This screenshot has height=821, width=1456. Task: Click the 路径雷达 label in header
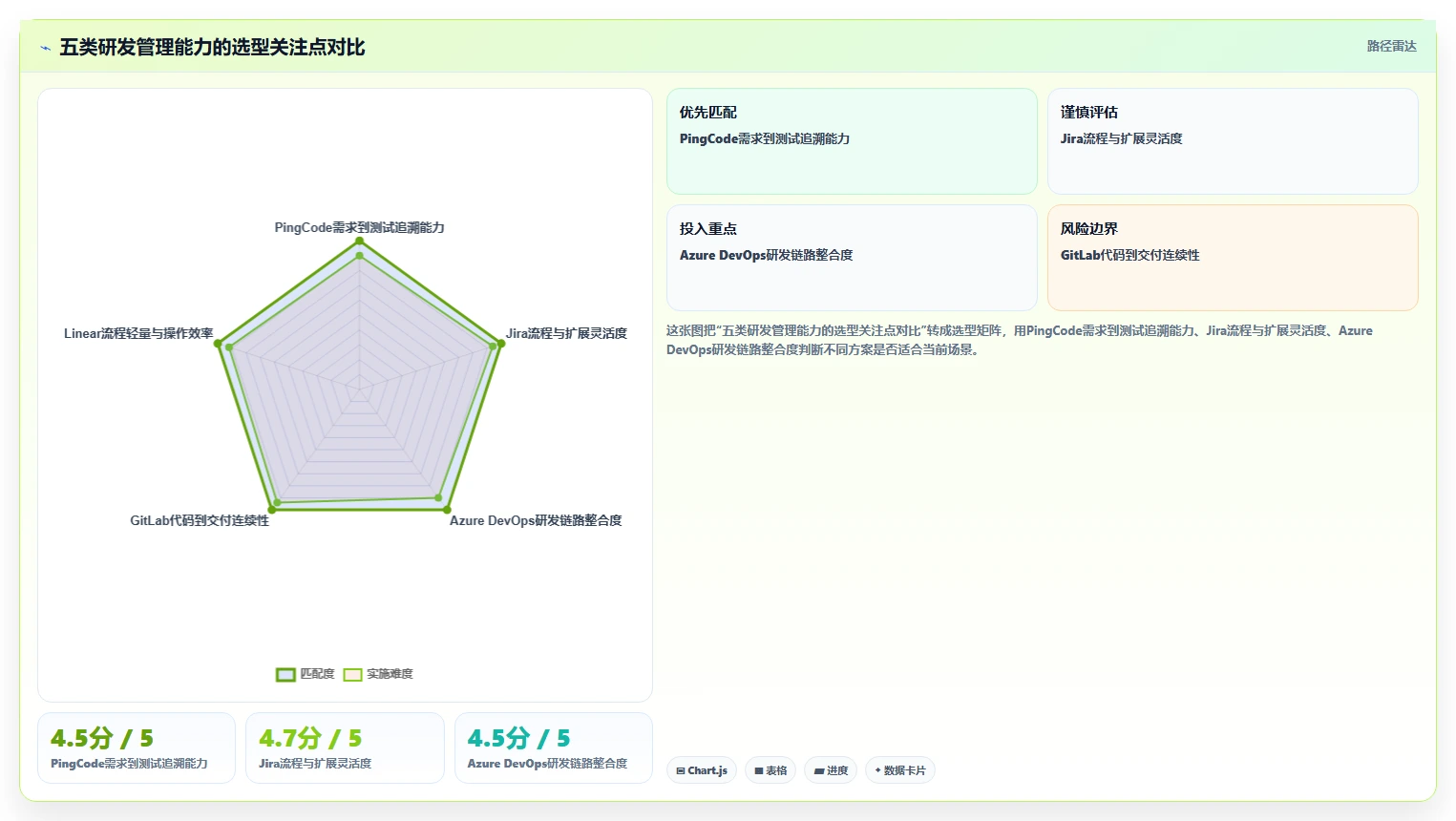coord(1391,46)
